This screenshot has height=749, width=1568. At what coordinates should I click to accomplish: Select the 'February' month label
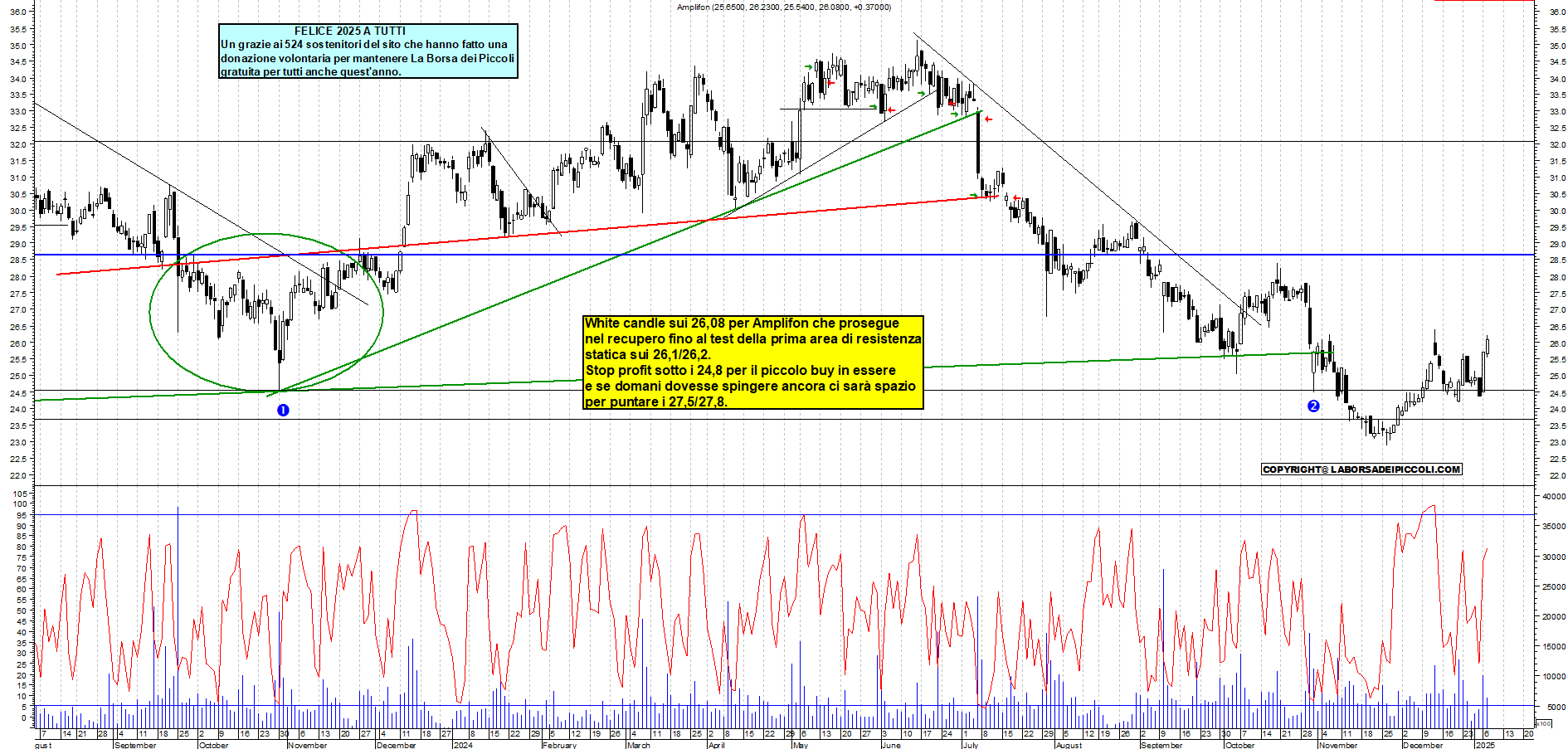pos(559,745)
